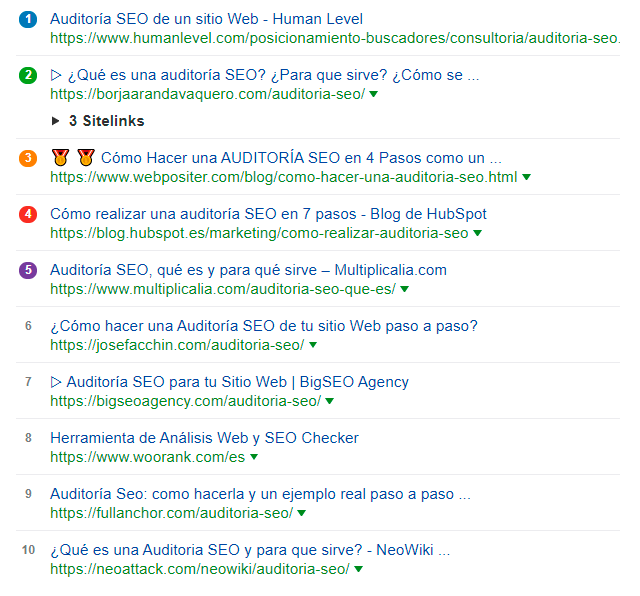Viewport: 640px width, 596px height.
Task: Click the neoattack.com/neowiki URL
Action: click(x=200, y=569)
